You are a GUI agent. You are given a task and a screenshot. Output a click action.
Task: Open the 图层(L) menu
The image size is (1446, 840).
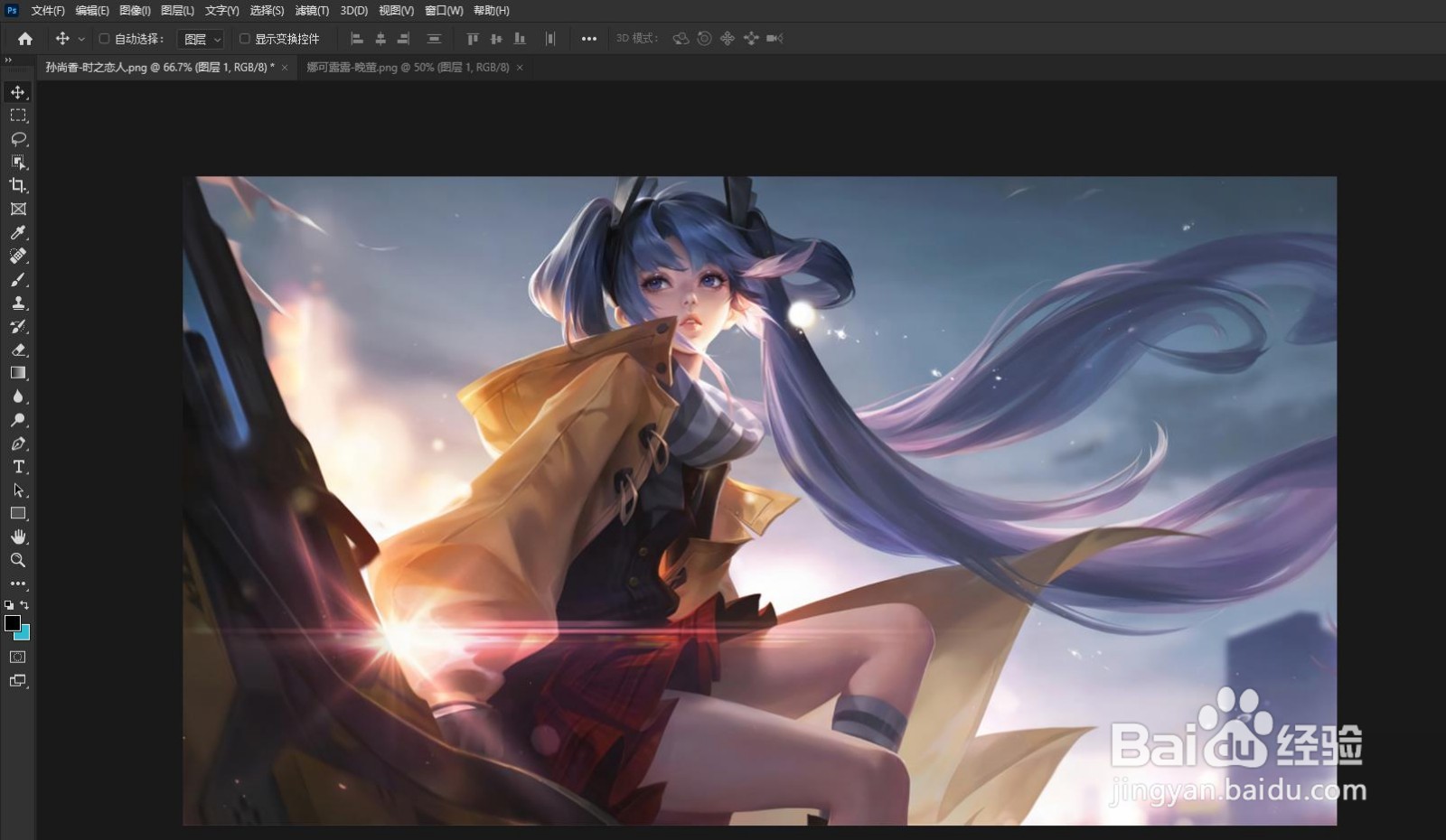click(177, 11)
